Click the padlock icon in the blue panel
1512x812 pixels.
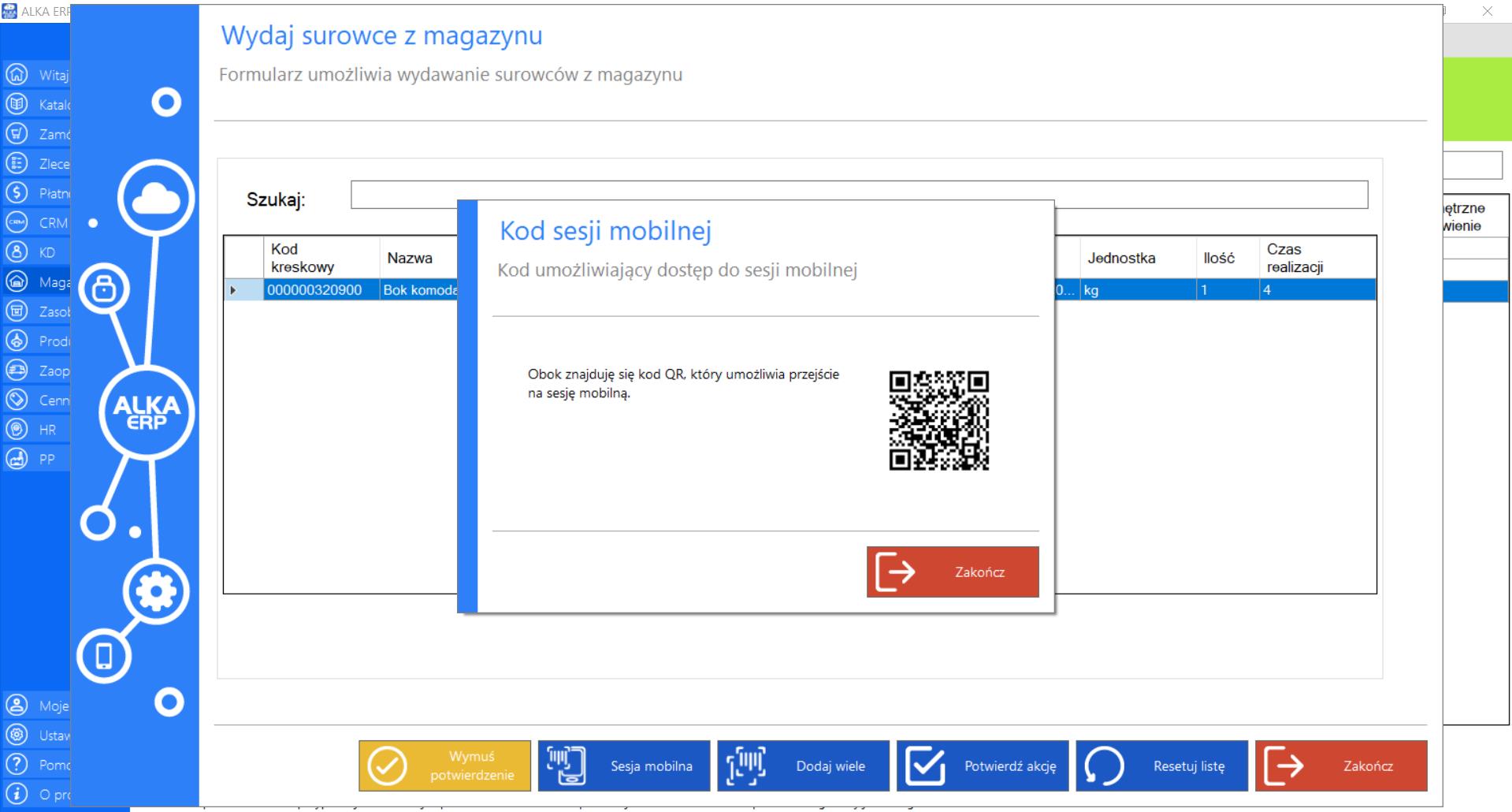[104, 289]
